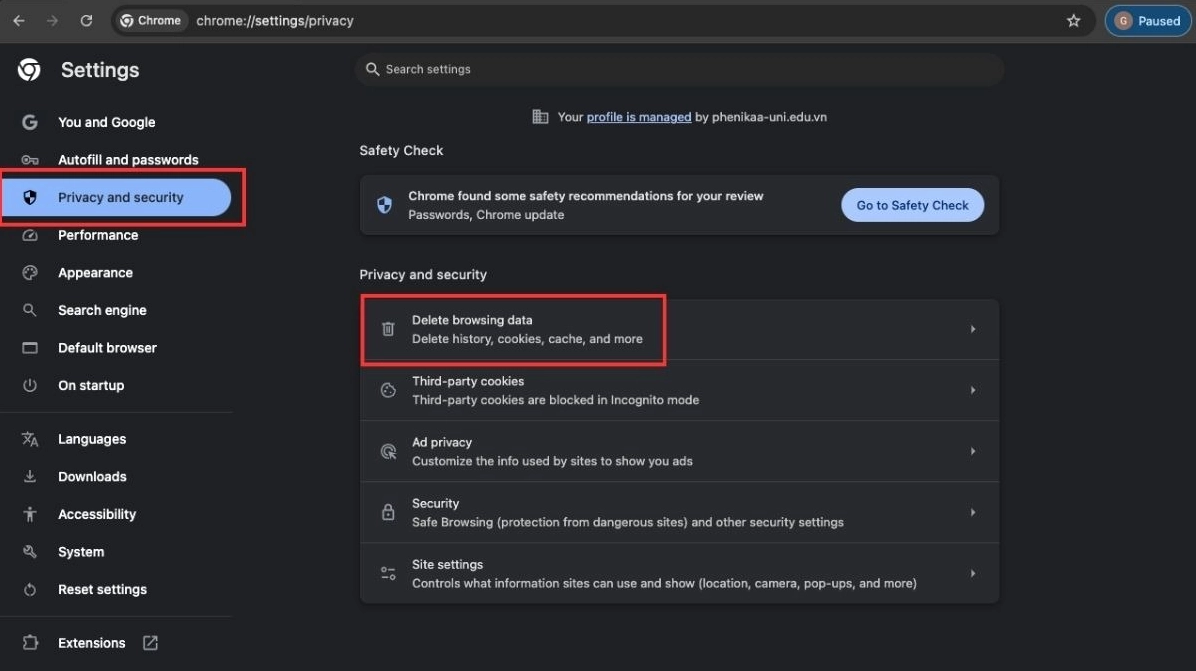Click the lock icon beside Security
The width and height of the screenshot is (1196, 671).
click(x=388, y=512)
